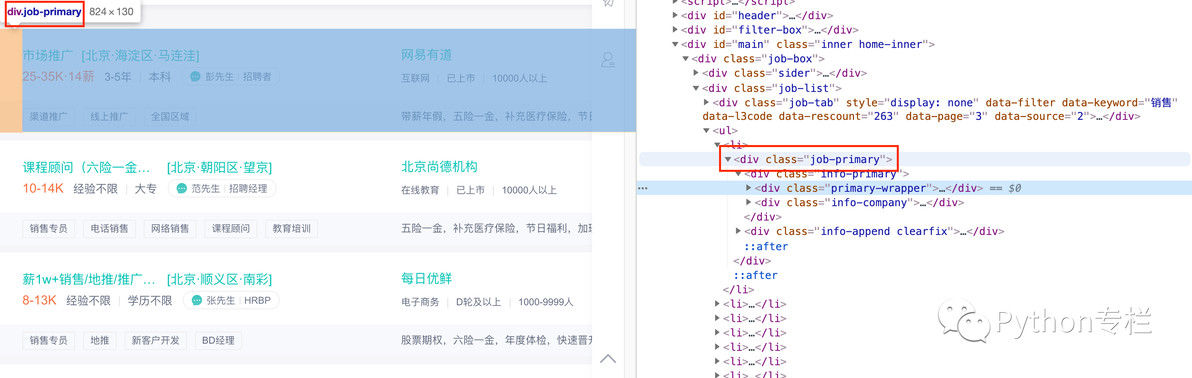Viewport: 1192px width, 378px height.
Task: Click the user profile icon in side strip
Action: pyautogui.click(x=608, y=60)
